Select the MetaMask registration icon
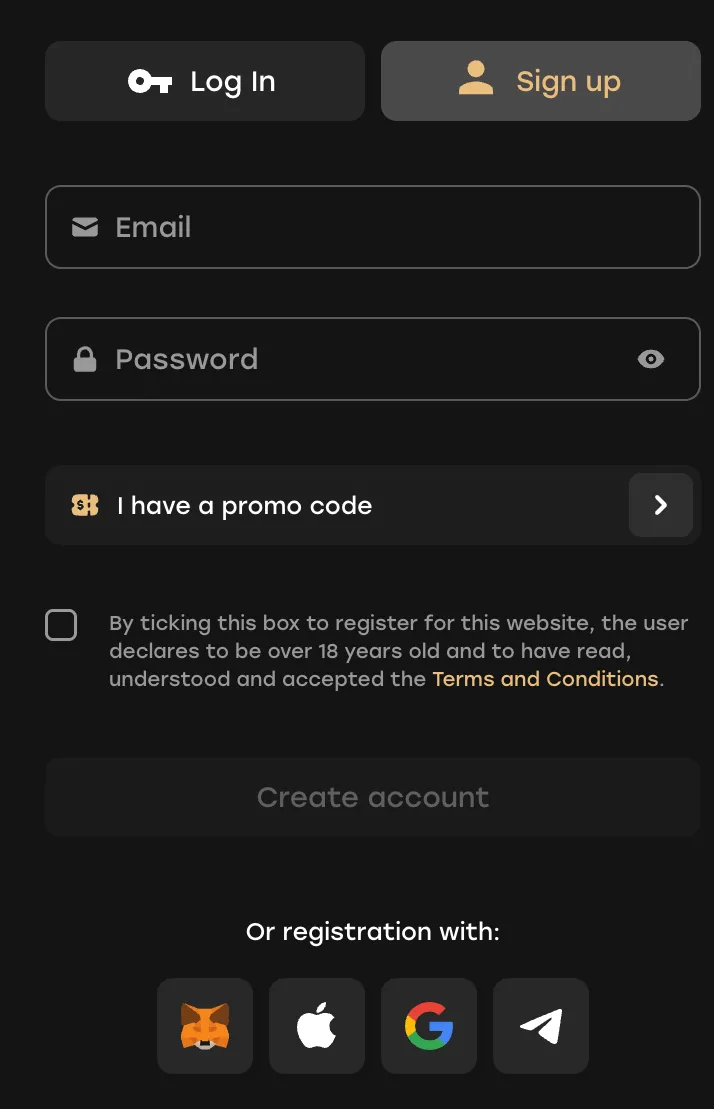The height and width of the screenshot is (1109, 714). coord(204,1025)
